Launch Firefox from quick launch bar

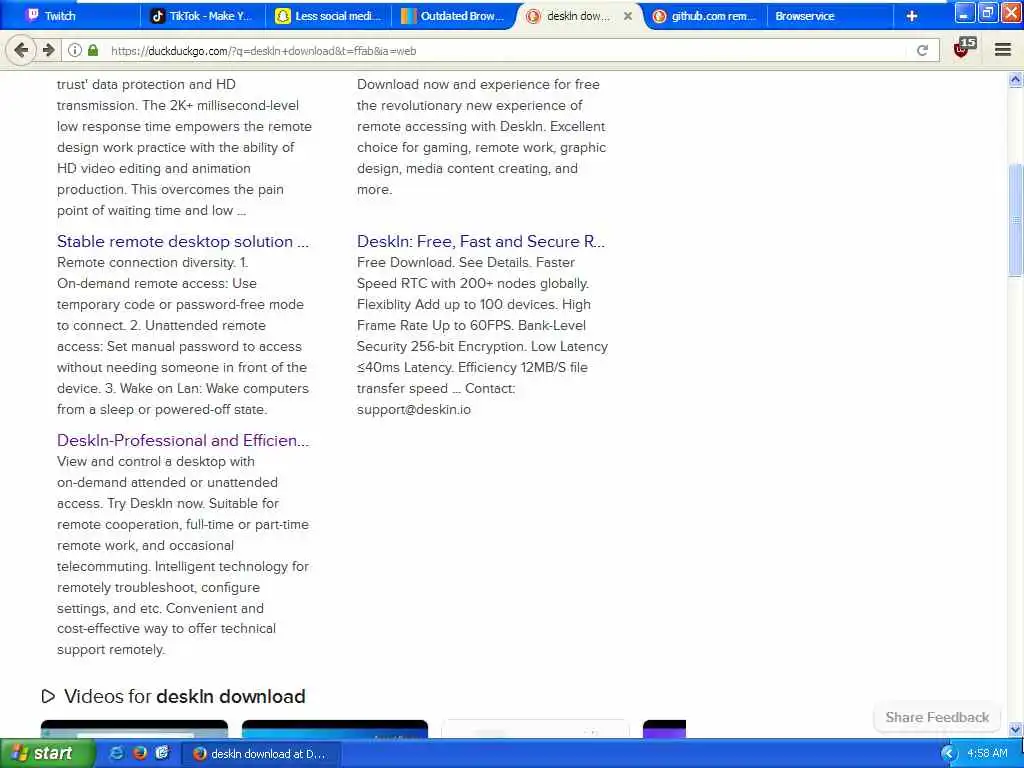tap(139, 753)
